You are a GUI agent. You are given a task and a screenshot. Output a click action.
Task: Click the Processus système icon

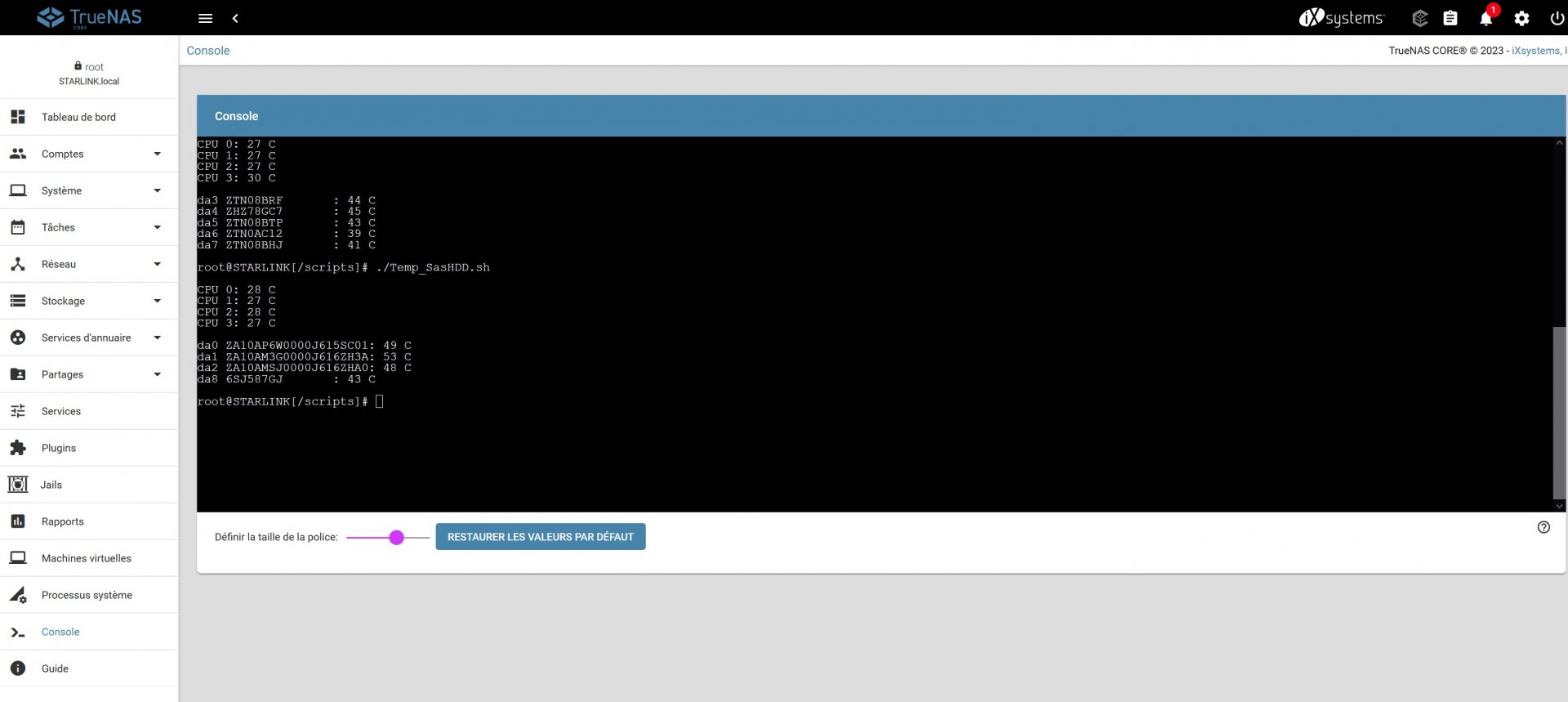[x=18, y=595]
